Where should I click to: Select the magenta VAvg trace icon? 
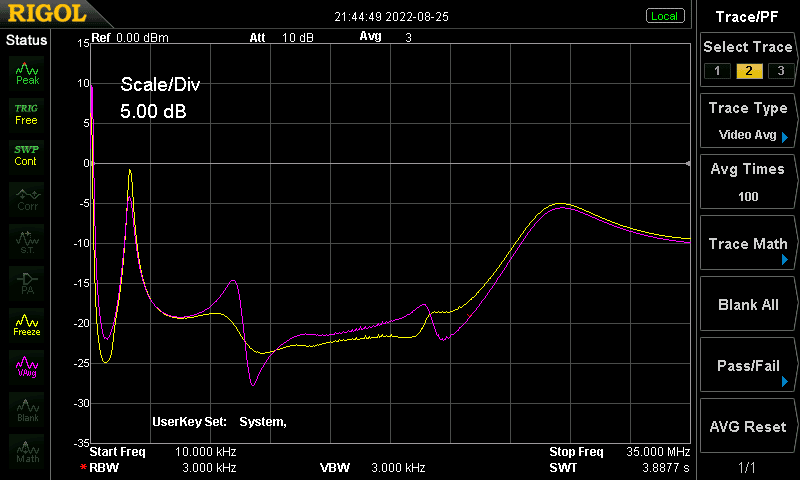click(x=27, y=366)
